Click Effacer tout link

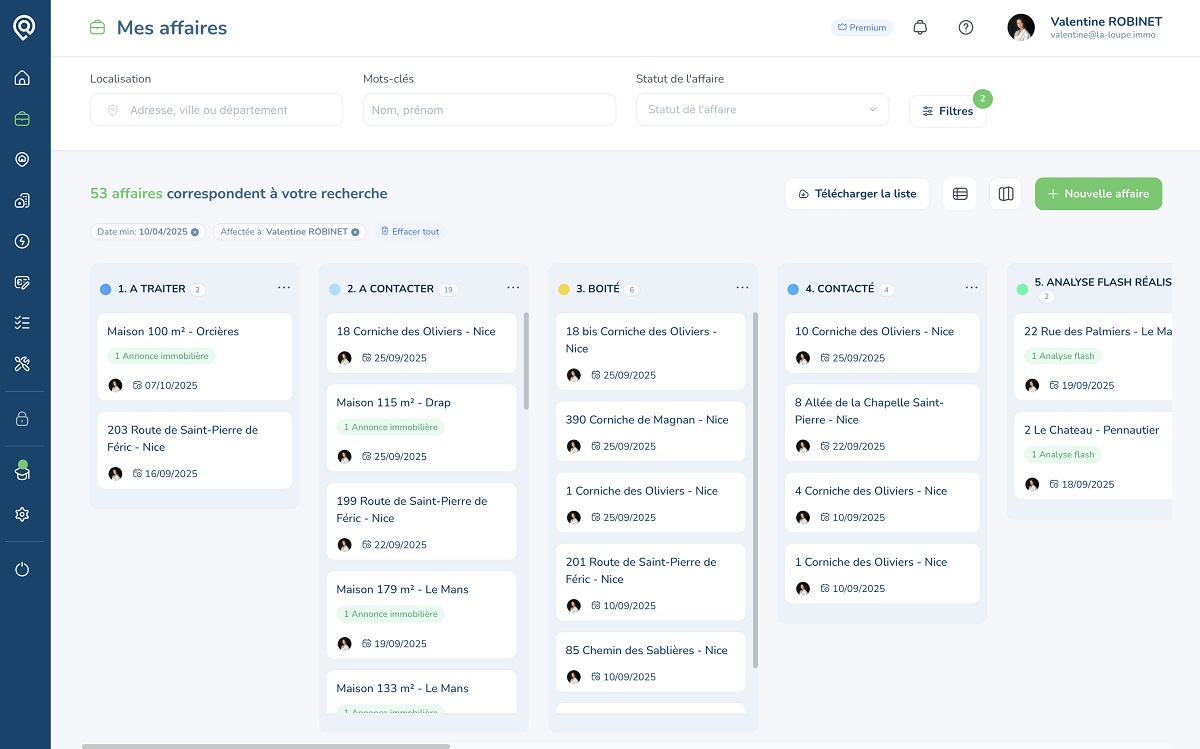[410, 232]
